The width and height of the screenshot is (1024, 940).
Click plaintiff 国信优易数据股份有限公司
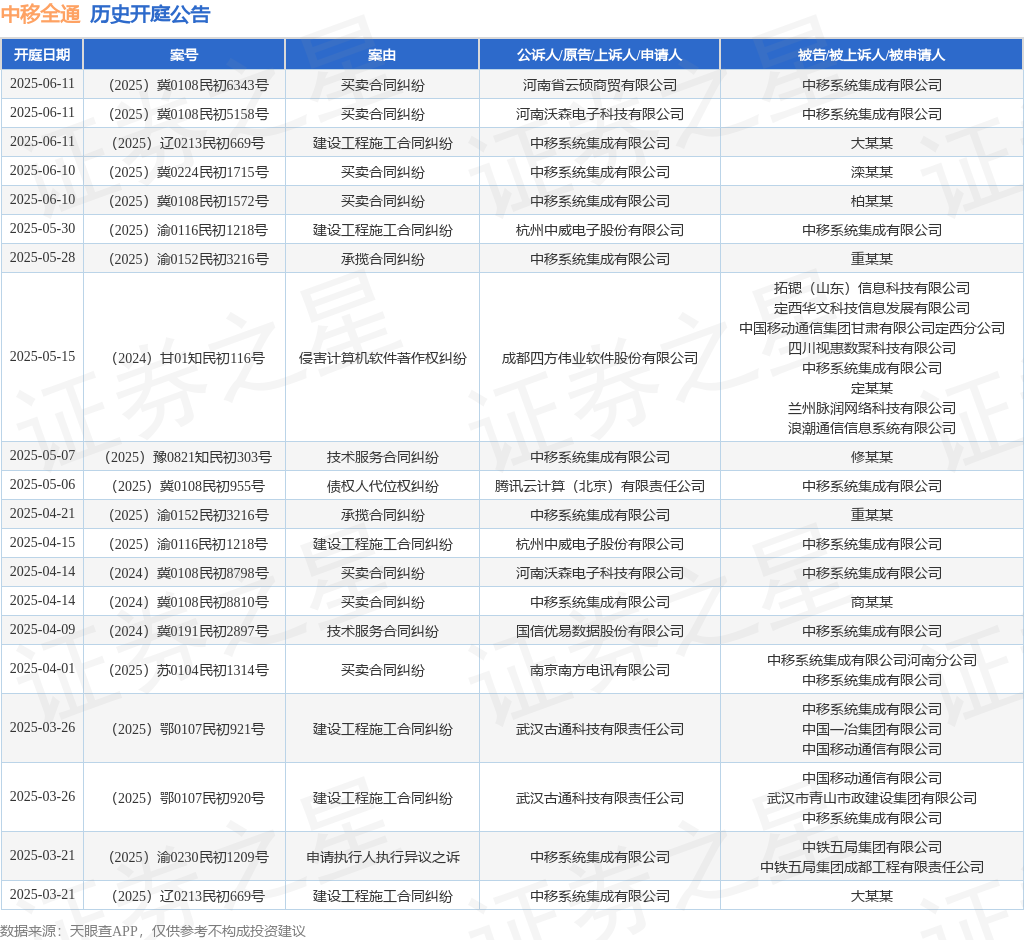[600, 631]
